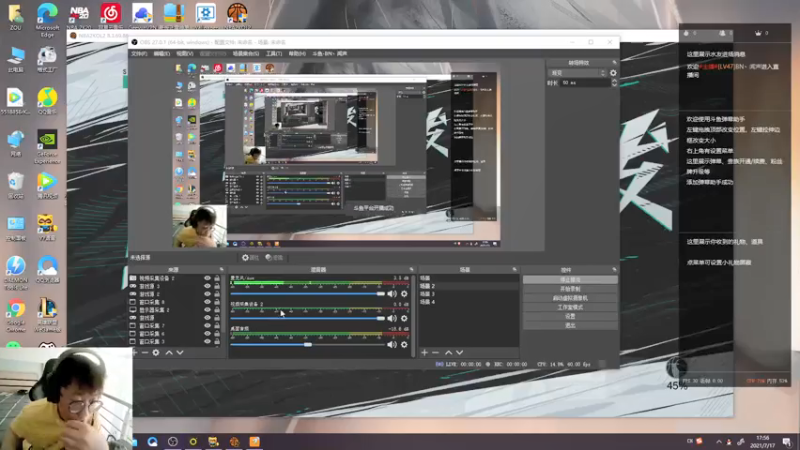Toggle visibility of 窗口采集 7 source
This screenshot has width=800, height=450.
point(207,326)
